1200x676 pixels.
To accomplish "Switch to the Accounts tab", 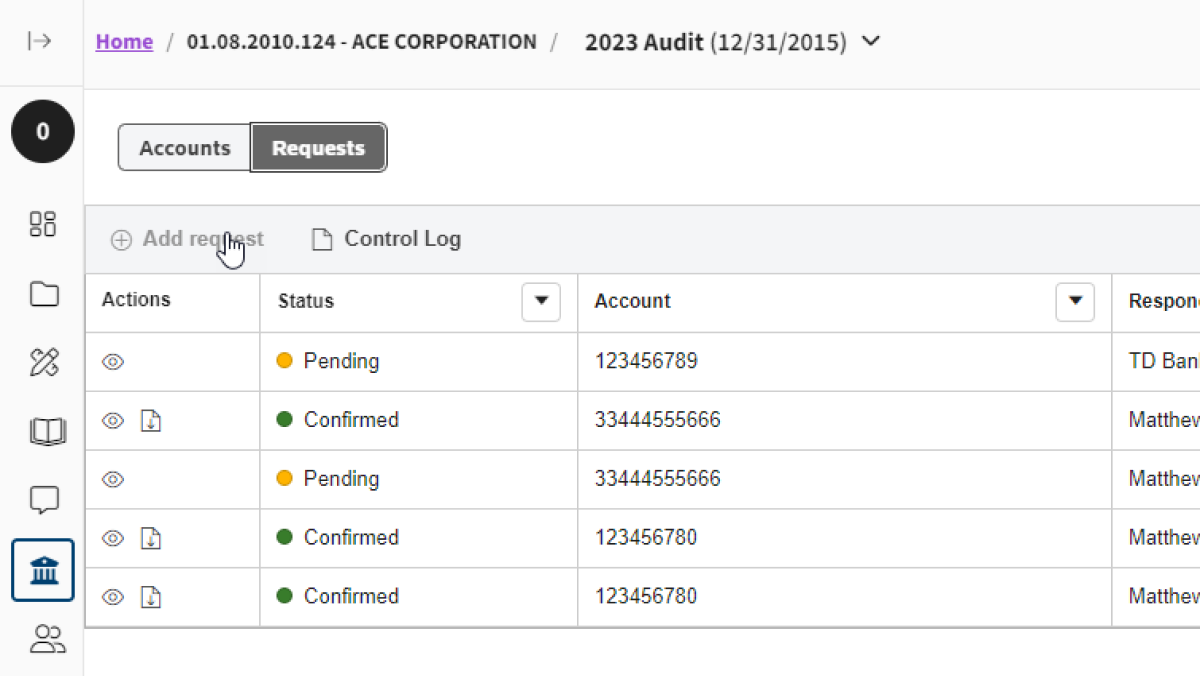I will pos(184,147).
